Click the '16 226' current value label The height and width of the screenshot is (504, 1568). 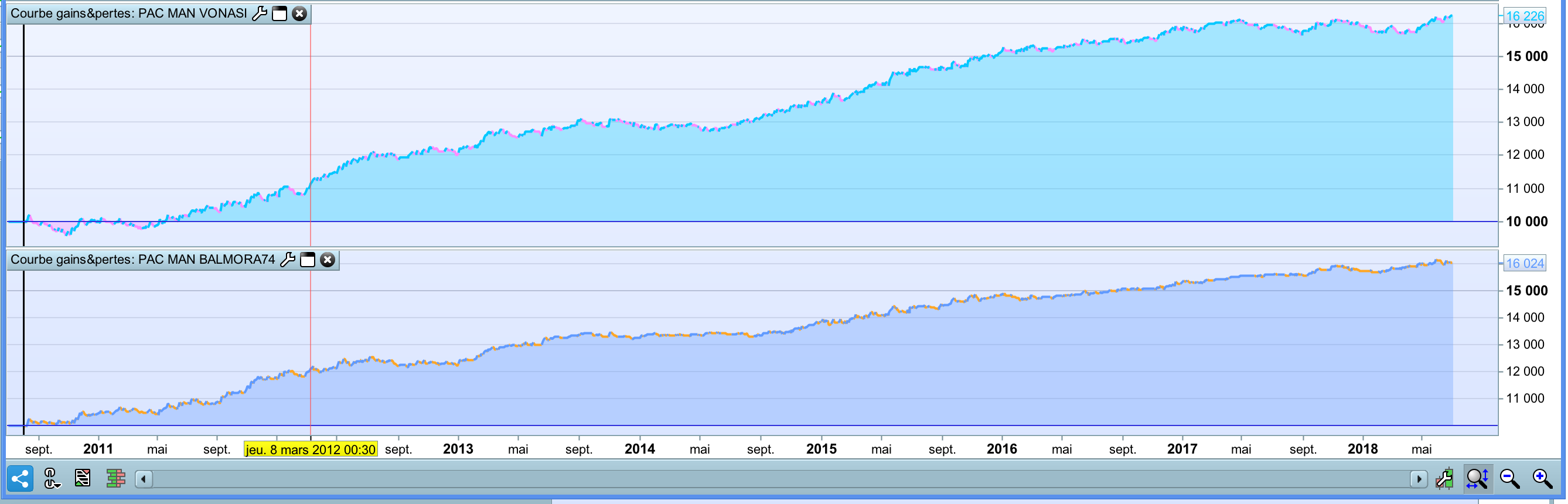coord(1525,16)
